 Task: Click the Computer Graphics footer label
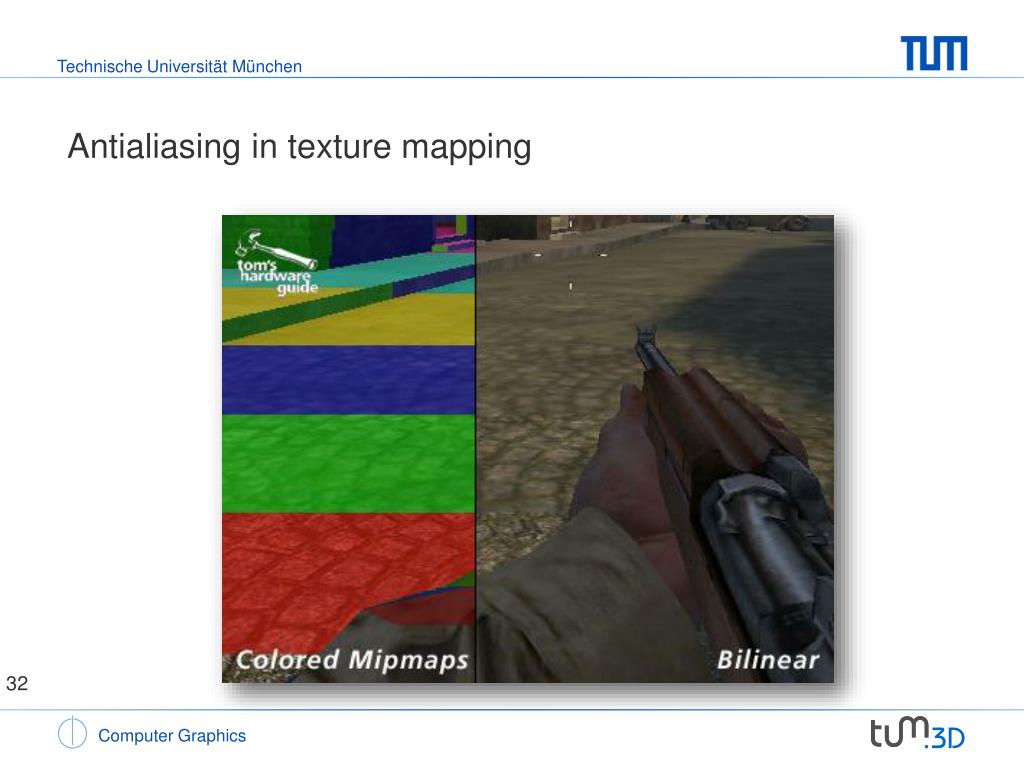[x=172, y=735]
